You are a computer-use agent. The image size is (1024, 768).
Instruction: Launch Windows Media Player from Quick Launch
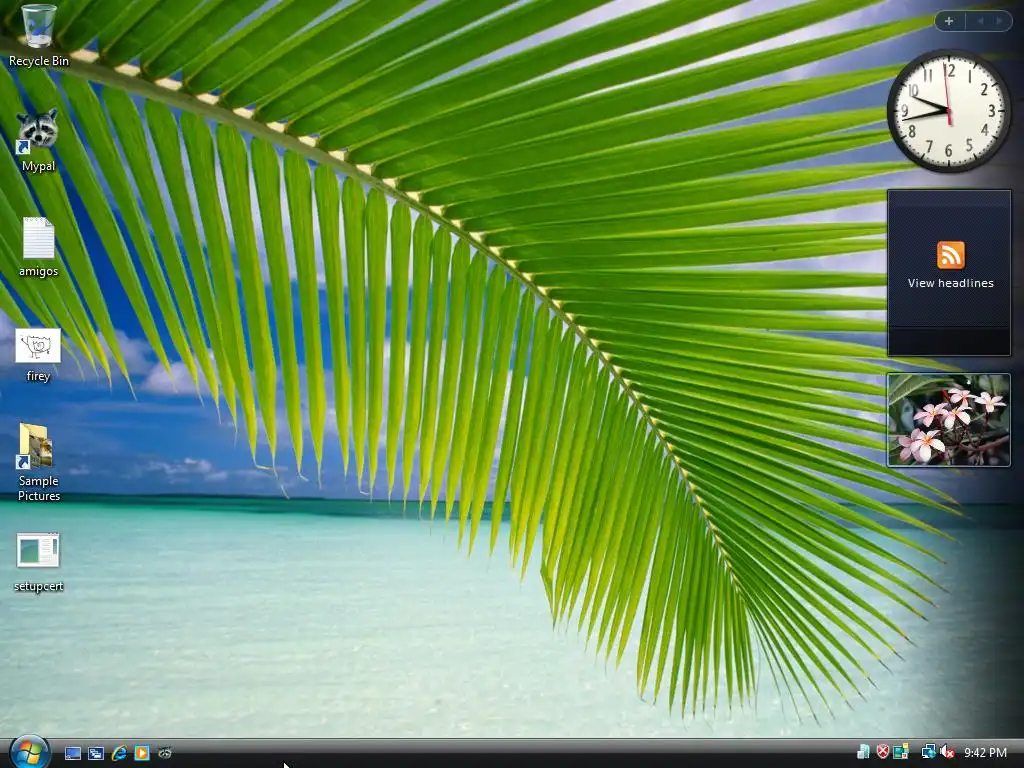142,753
